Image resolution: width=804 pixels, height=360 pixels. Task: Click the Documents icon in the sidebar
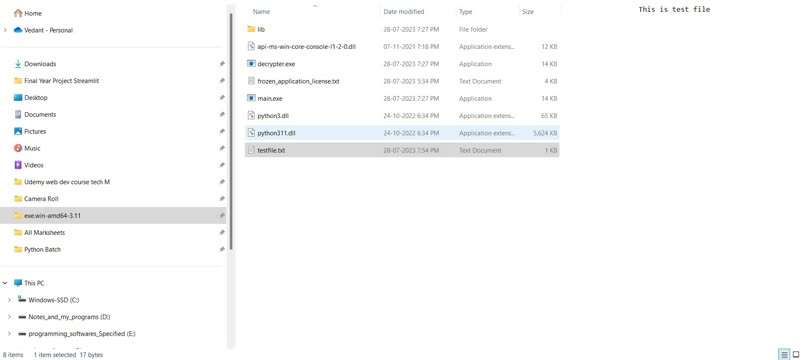click(x=18, y=114)
